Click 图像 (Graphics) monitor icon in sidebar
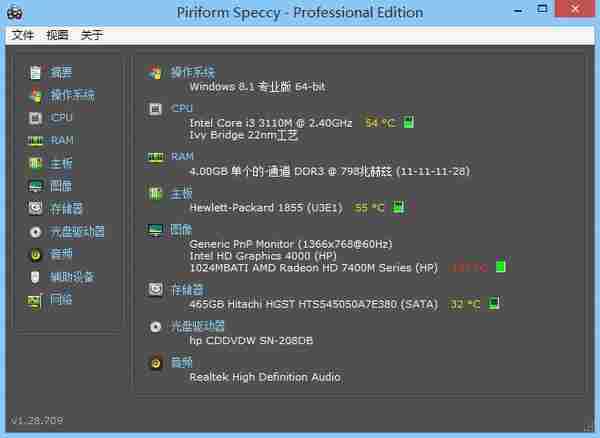Viewport: 600px width, 438px height. (35, 186)
